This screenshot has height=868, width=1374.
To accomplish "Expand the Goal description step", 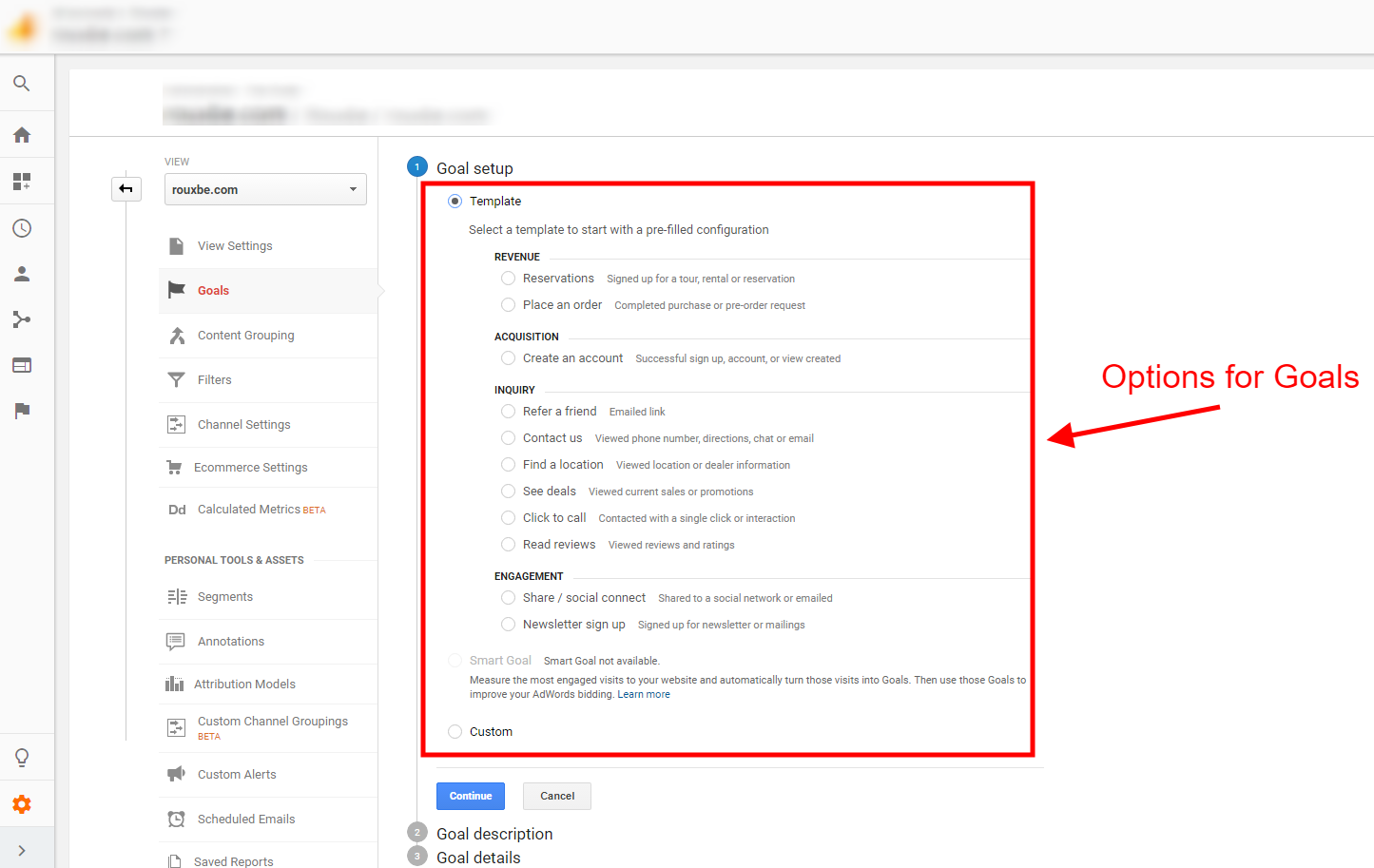I will [493, 833].
